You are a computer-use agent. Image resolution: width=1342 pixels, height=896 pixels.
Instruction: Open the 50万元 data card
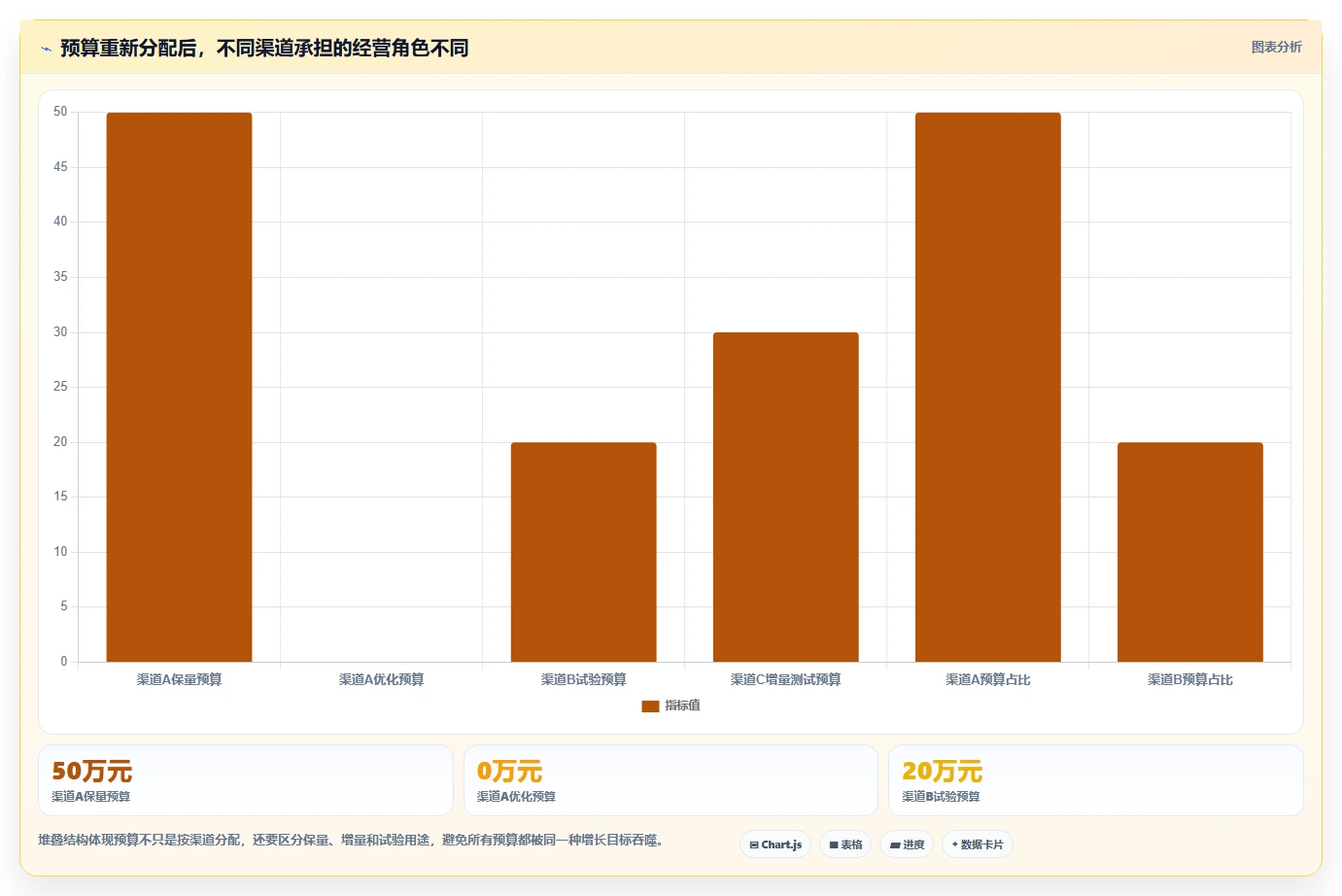[246, 780]
